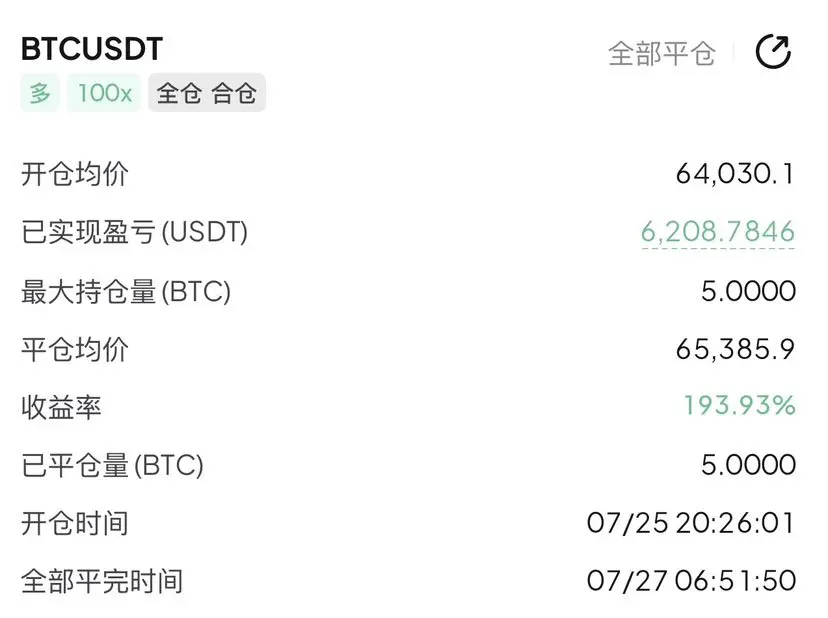Screen dimensions: 828x618
Task: Select the 全部平完时间 07/27 06:51:50 timestamp
Action: pyautogui.click(x=691, y=581)
